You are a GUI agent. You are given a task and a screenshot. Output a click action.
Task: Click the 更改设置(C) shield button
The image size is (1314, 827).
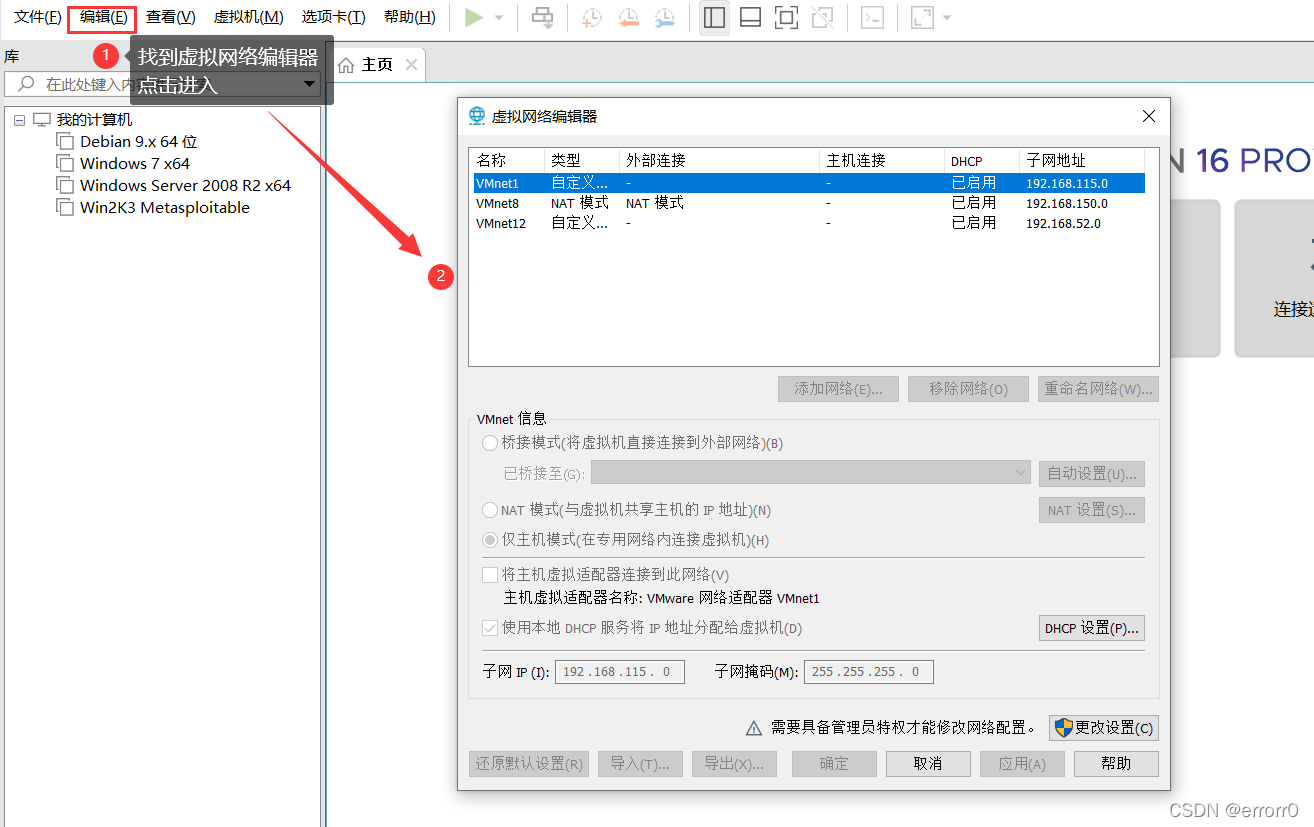(x=1104, y=728)
